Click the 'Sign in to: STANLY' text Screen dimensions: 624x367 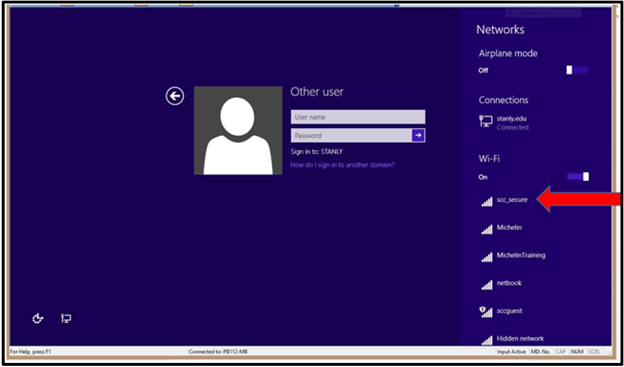[x=317, y=152]
